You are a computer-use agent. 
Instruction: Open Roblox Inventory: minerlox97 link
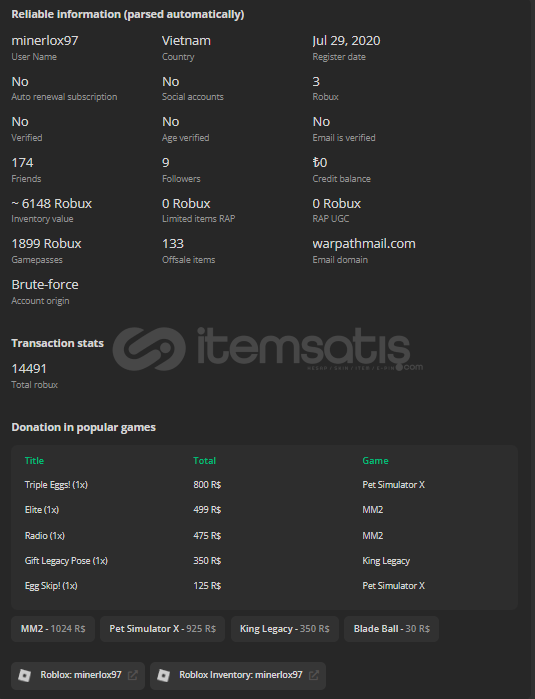(x=238, y=675)
